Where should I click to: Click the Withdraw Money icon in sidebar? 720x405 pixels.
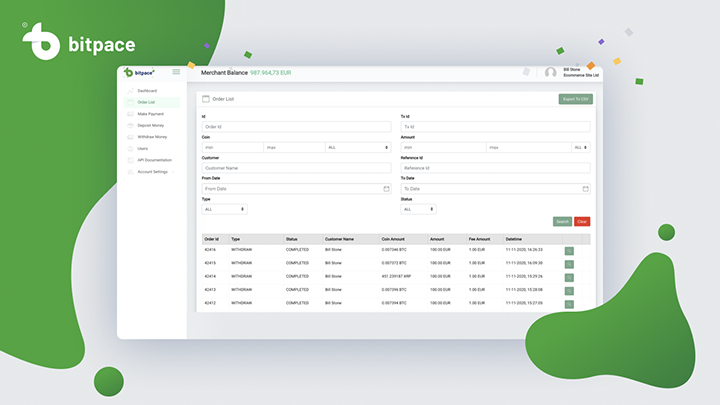pos(130,137)
